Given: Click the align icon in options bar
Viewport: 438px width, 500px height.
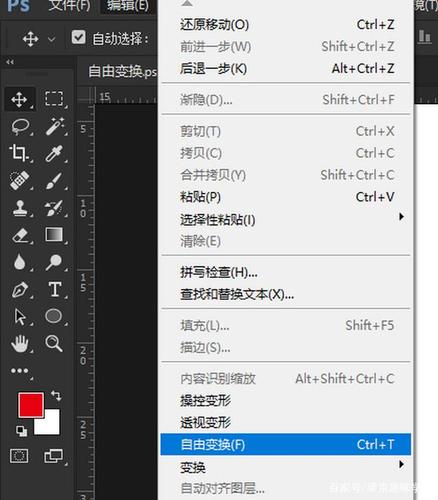Looking at the screenshot, I should tap(424, 36).
